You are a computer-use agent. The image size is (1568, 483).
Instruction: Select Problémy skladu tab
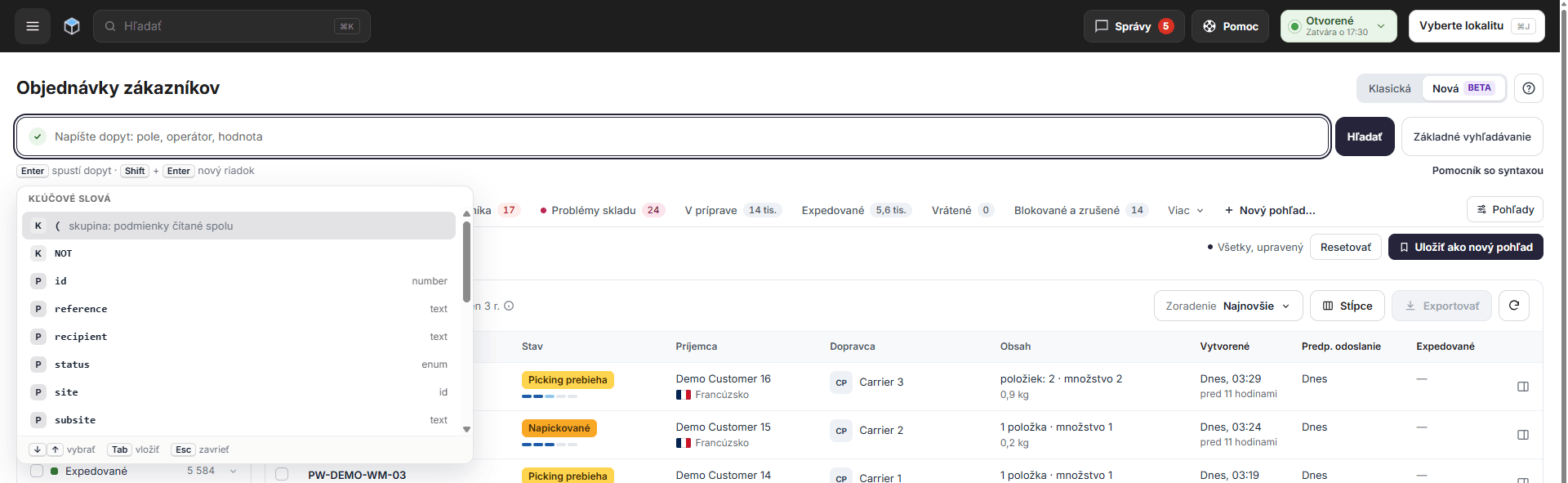tap(602, 210)
